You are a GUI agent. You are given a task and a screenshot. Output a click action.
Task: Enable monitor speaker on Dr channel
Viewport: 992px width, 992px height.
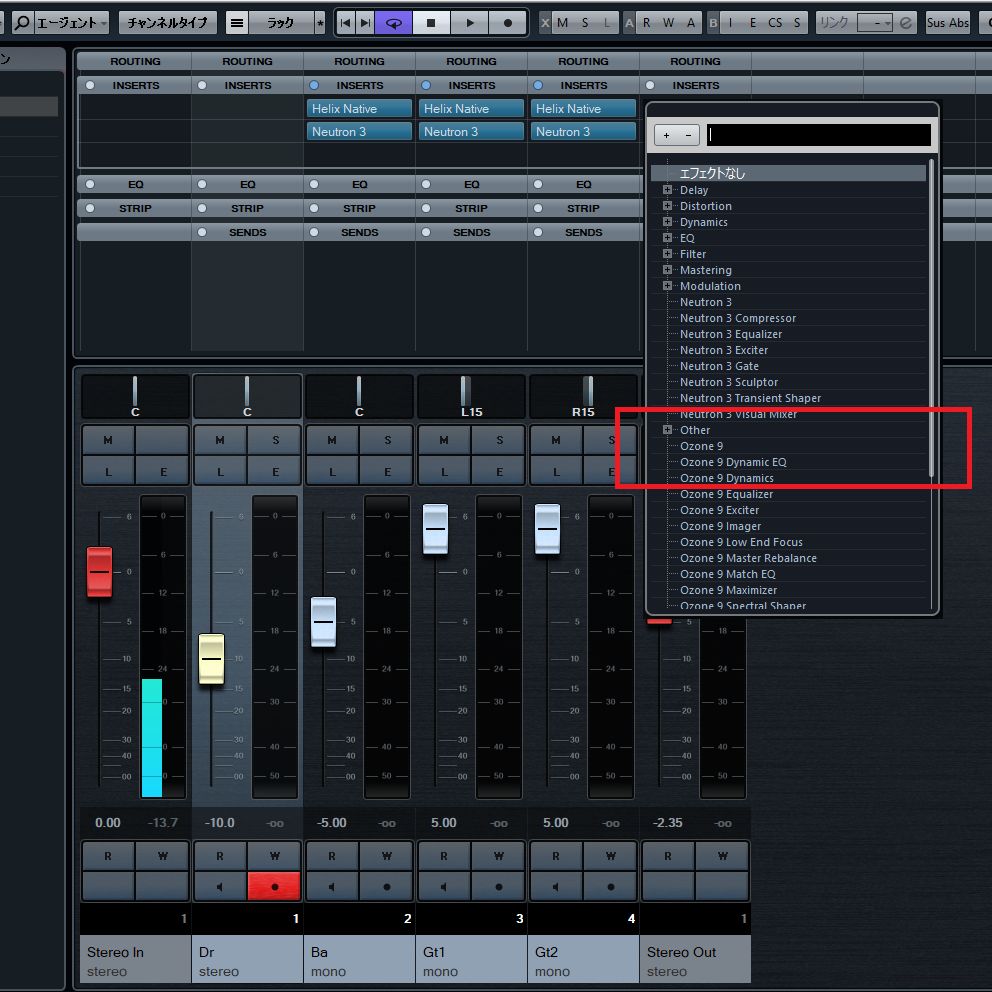point(220,886)
